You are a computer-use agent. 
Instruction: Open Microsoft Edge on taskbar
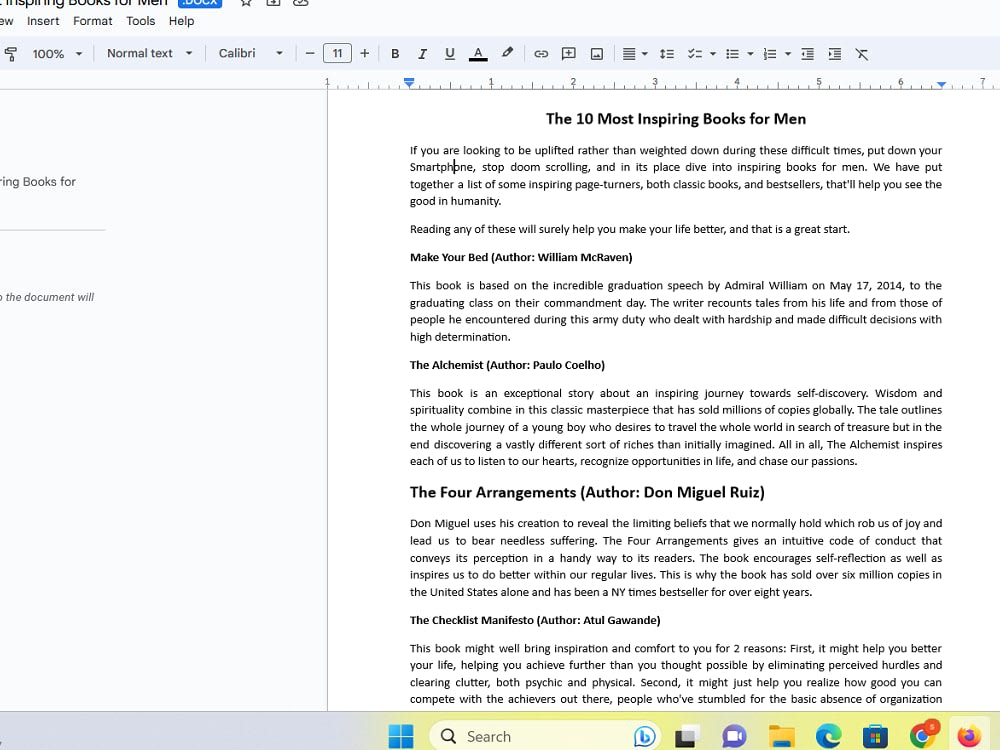click(x=828, y=737)
